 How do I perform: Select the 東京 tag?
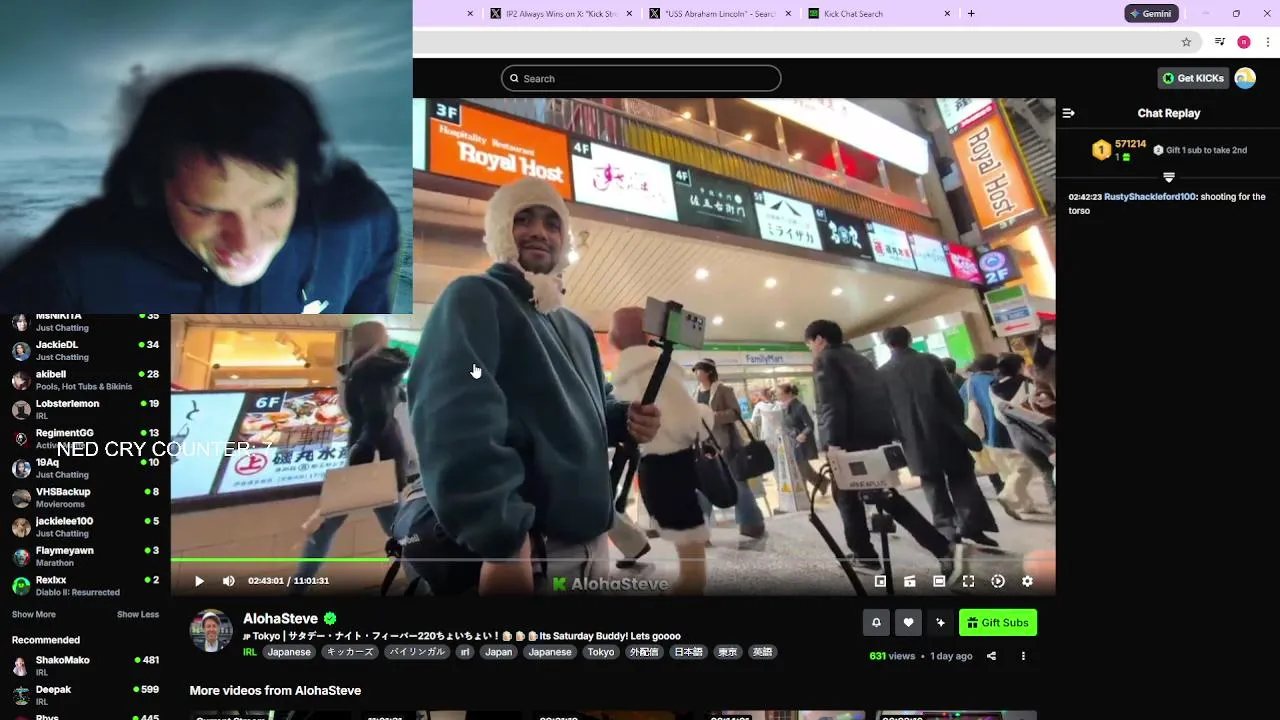pyautogui.click(x=727, y=652)
